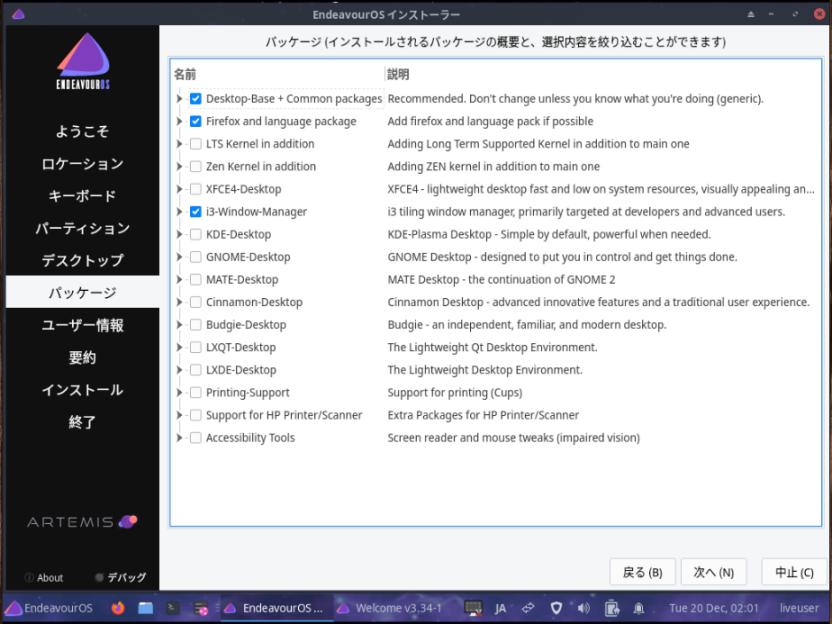
Task: Open the liveuser menu in the panel
Action: [799, 608]
